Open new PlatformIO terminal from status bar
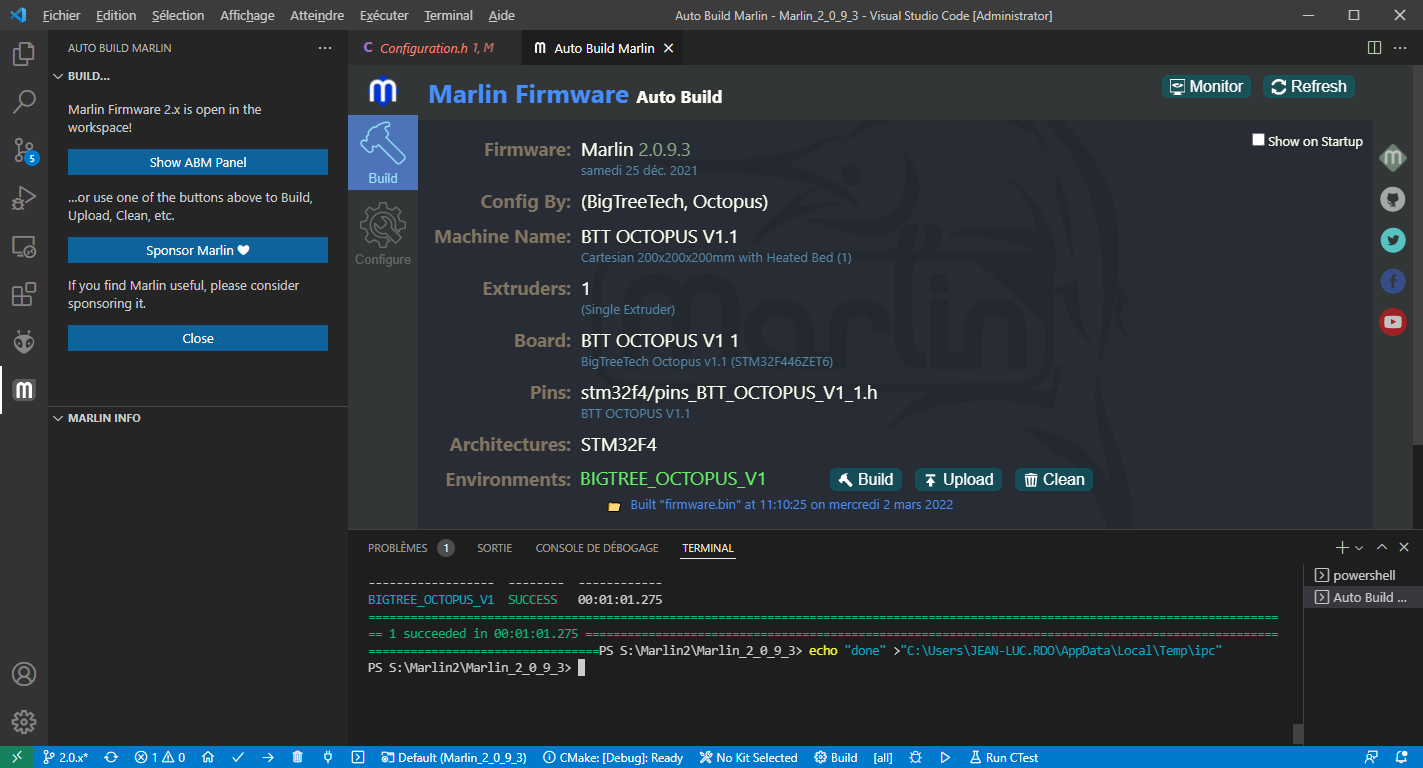The height and width of the screenshot is (768, 1423). pos(358,758)
